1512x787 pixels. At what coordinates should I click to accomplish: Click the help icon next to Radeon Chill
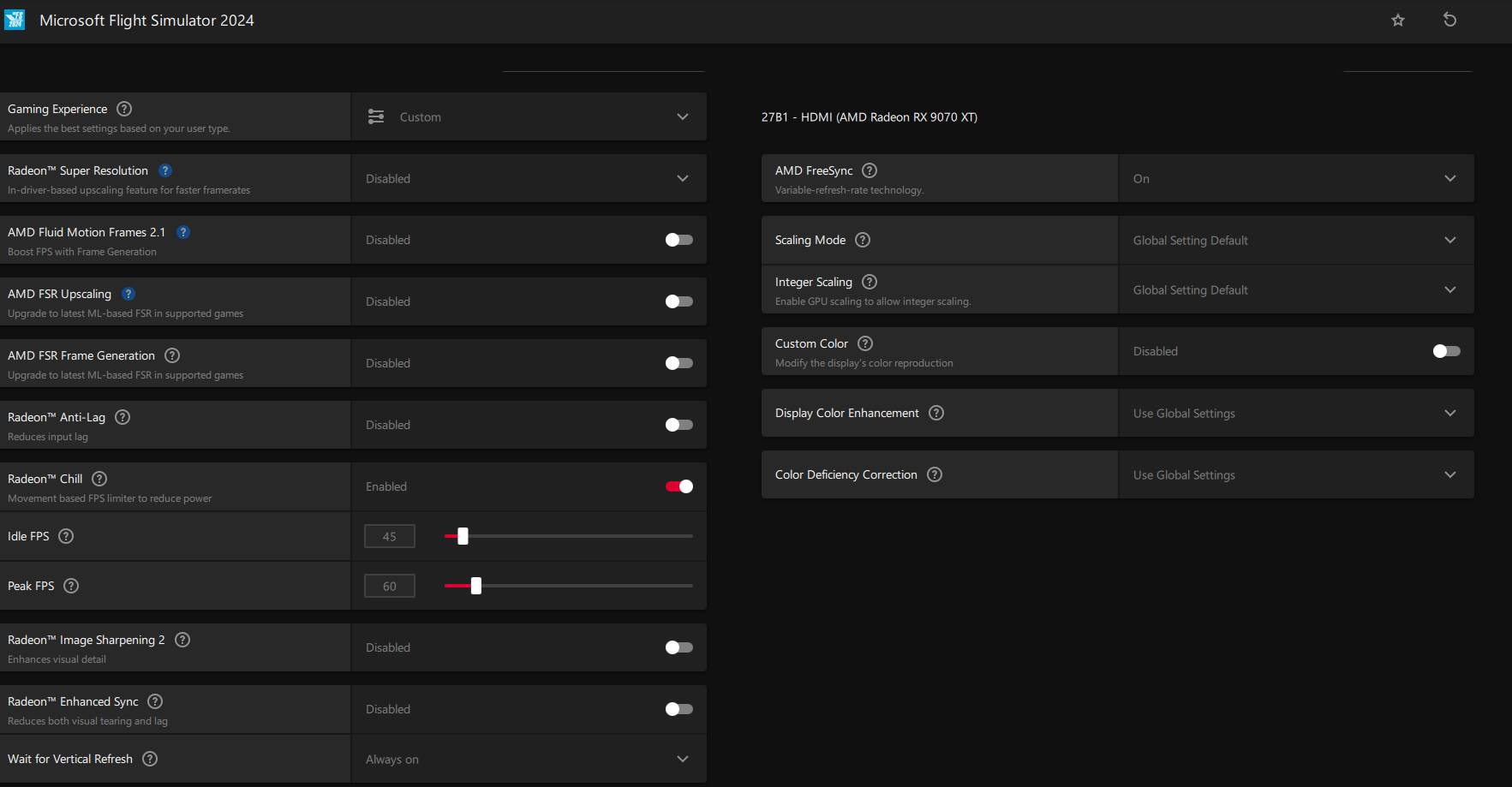[x=99, y=479]
